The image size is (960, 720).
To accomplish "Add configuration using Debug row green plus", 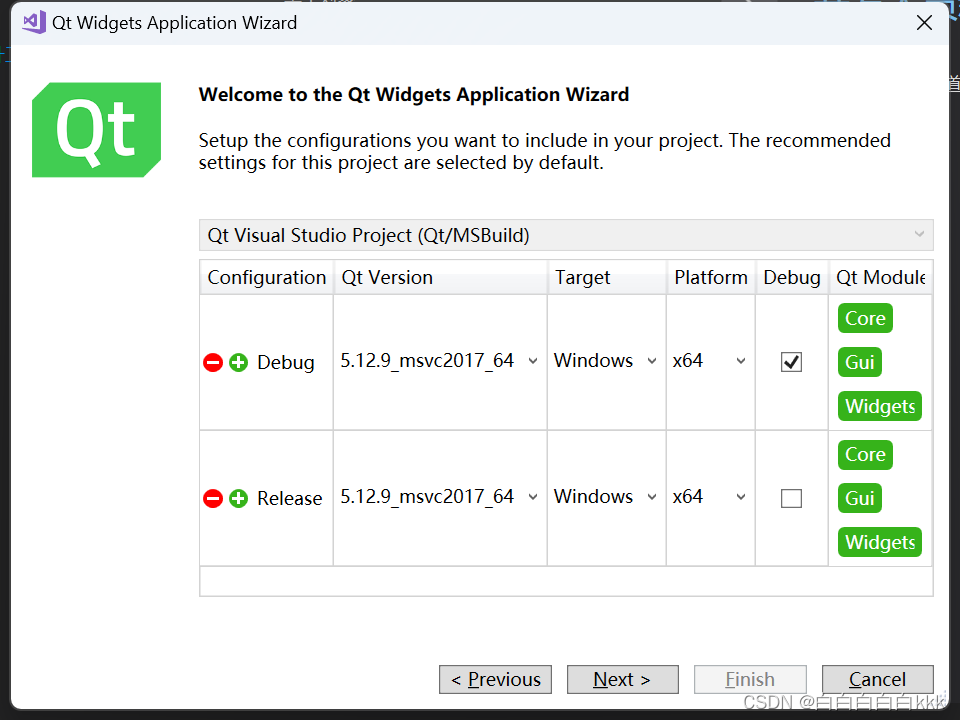I will pyautogui.click(x=238, y=362).
